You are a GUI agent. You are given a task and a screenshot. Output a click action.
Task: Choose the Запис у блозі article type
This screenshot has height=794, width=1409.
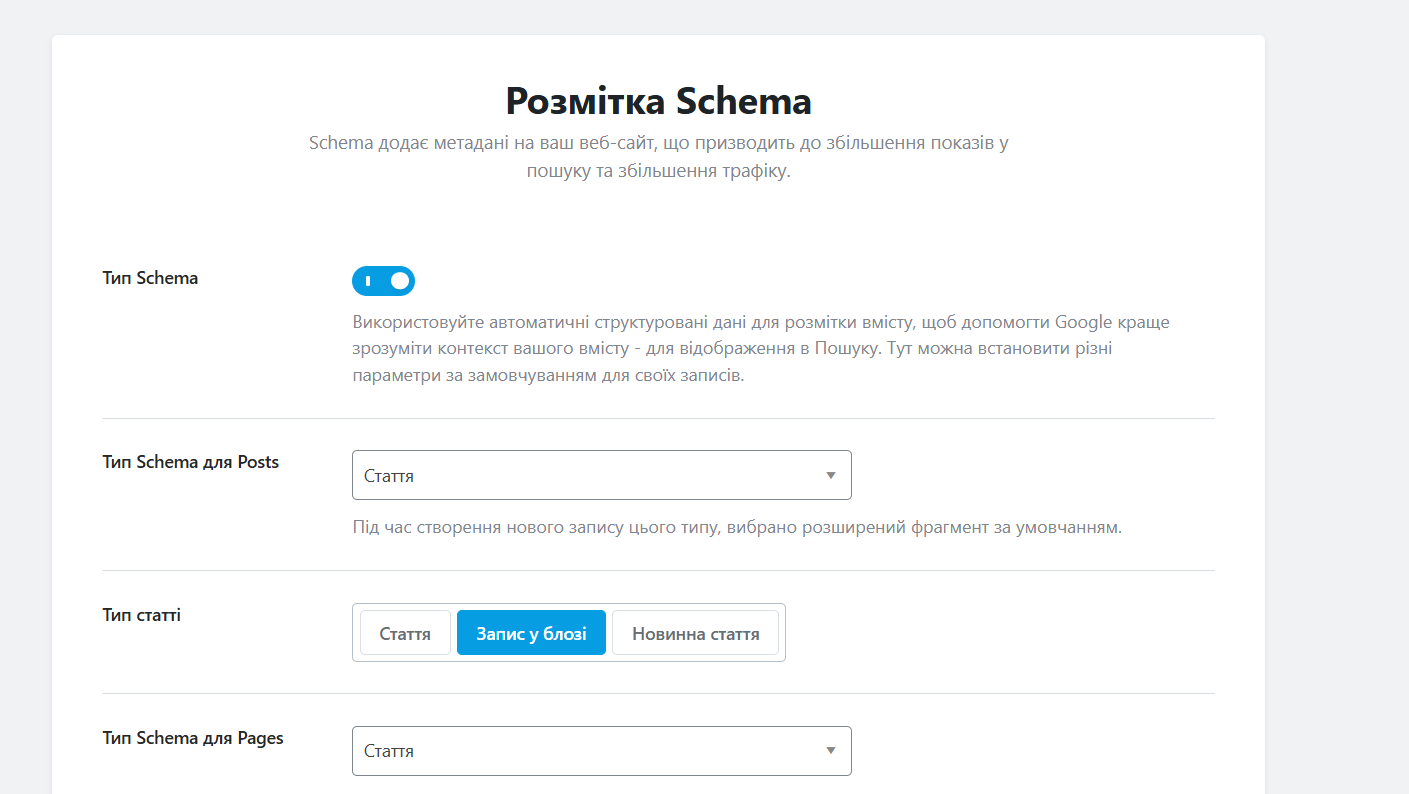click(531, 633)
